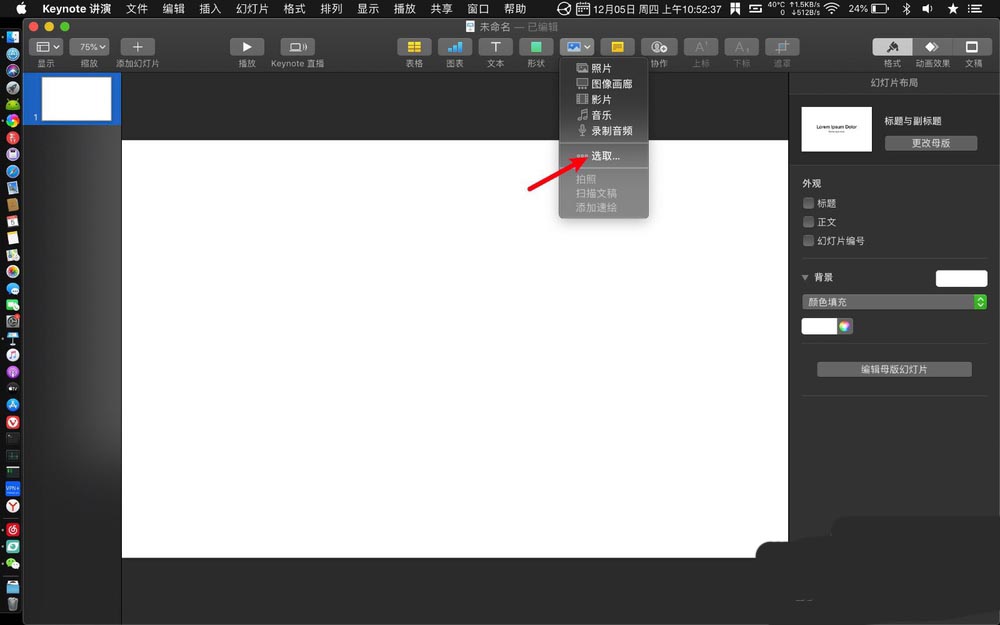1000x625 pixels.
Task: Click the yellow comment note icon
Action: tap(617, 47)
